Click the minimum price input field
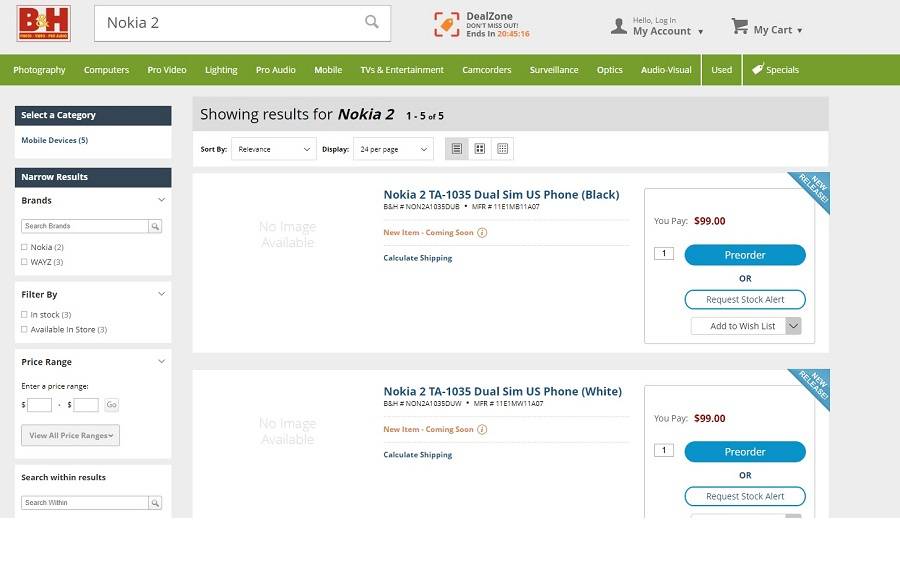 pos(40,405)
